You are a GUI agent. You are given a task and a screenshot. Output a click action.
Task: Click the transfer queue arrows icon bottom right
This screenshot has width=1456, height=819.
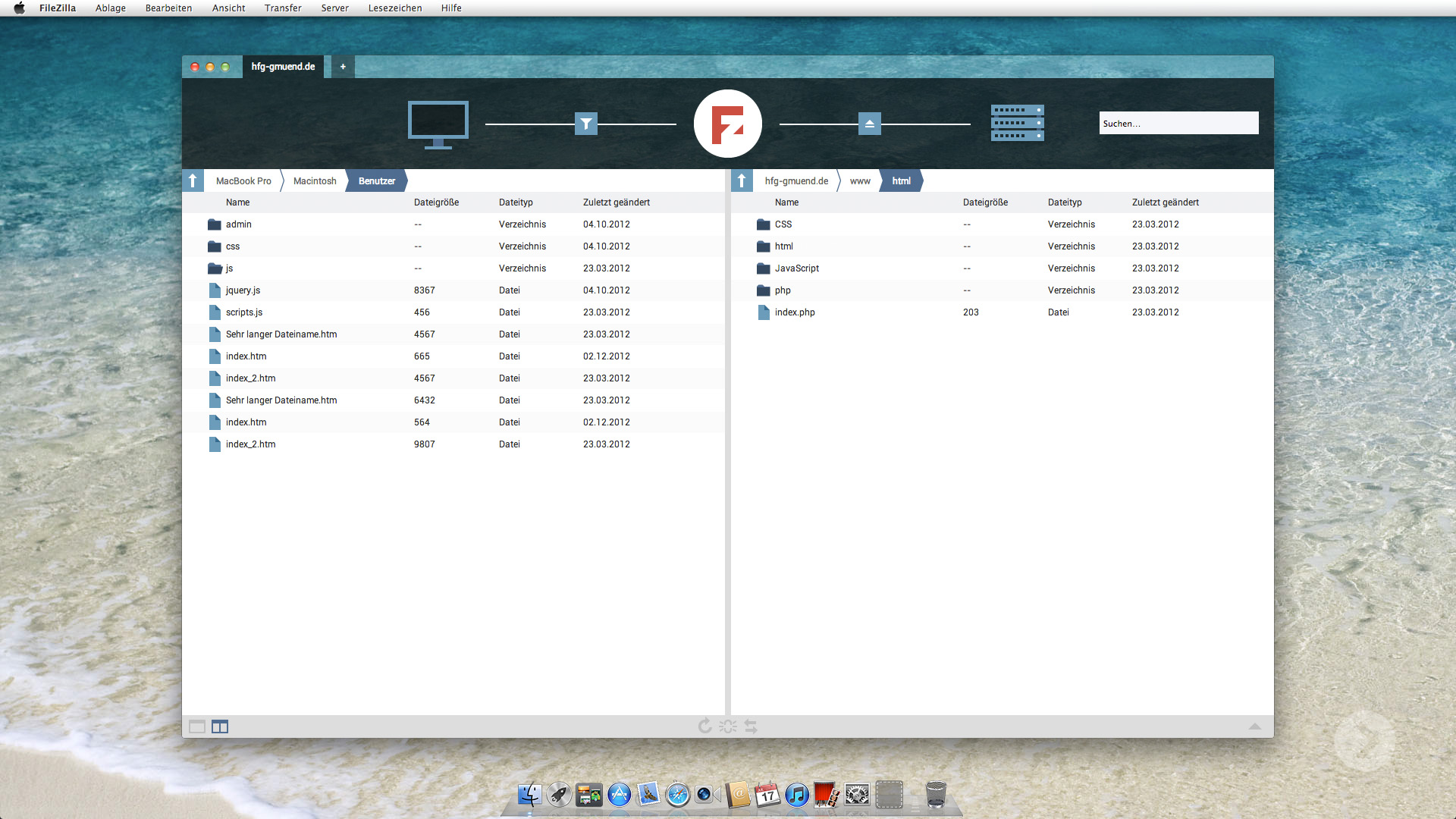coord(751,726)
